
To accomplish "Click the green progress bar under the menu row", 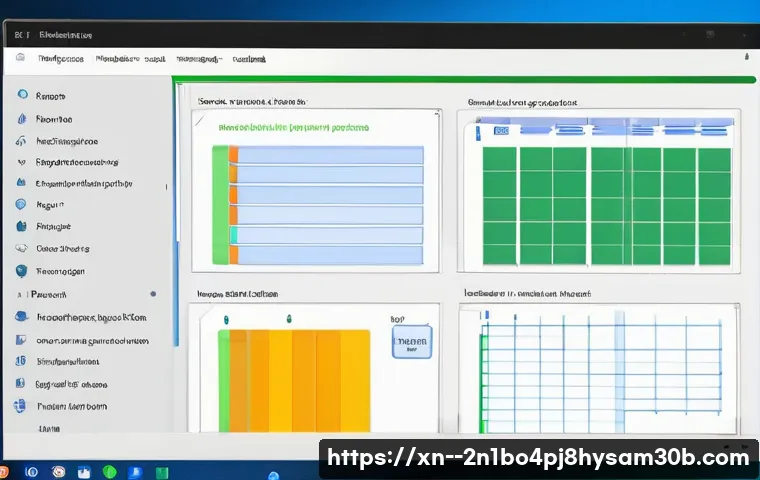I will click(460, 78).
